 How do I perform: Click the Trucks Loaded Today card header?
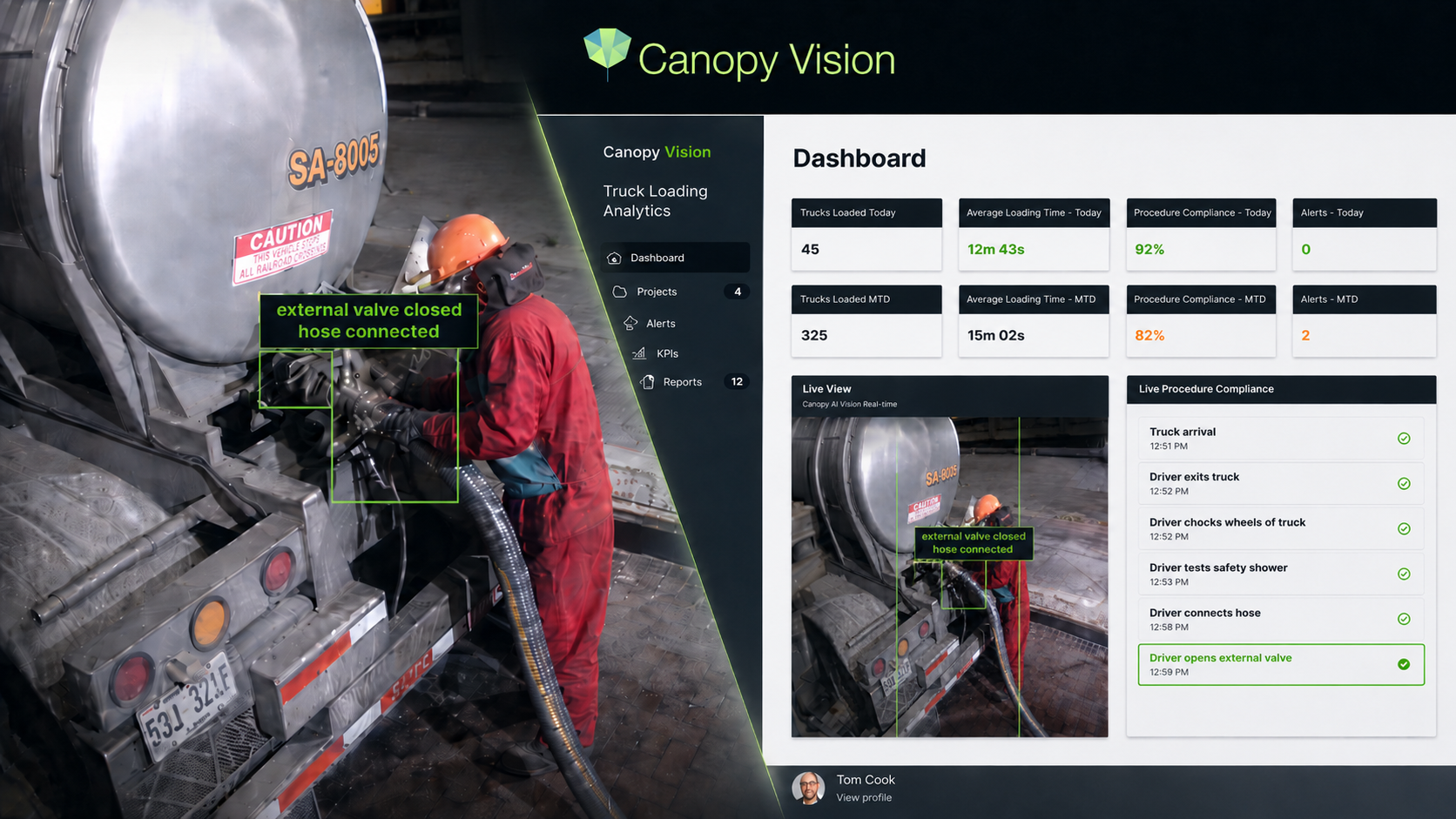pyautogui.click(x=866, y=213)
